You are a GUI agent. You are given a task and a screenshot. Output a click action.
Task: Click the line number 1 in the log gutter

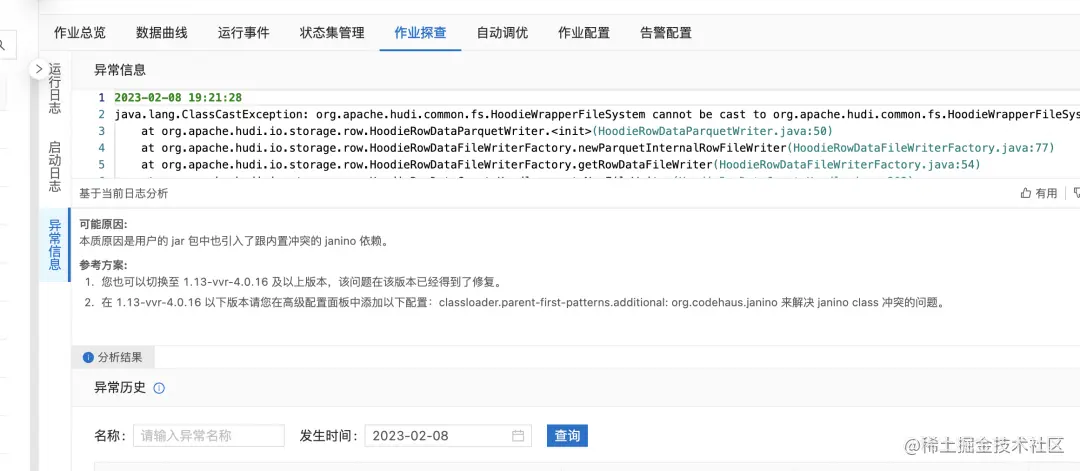pyautogui.click(x=101, y=98)
